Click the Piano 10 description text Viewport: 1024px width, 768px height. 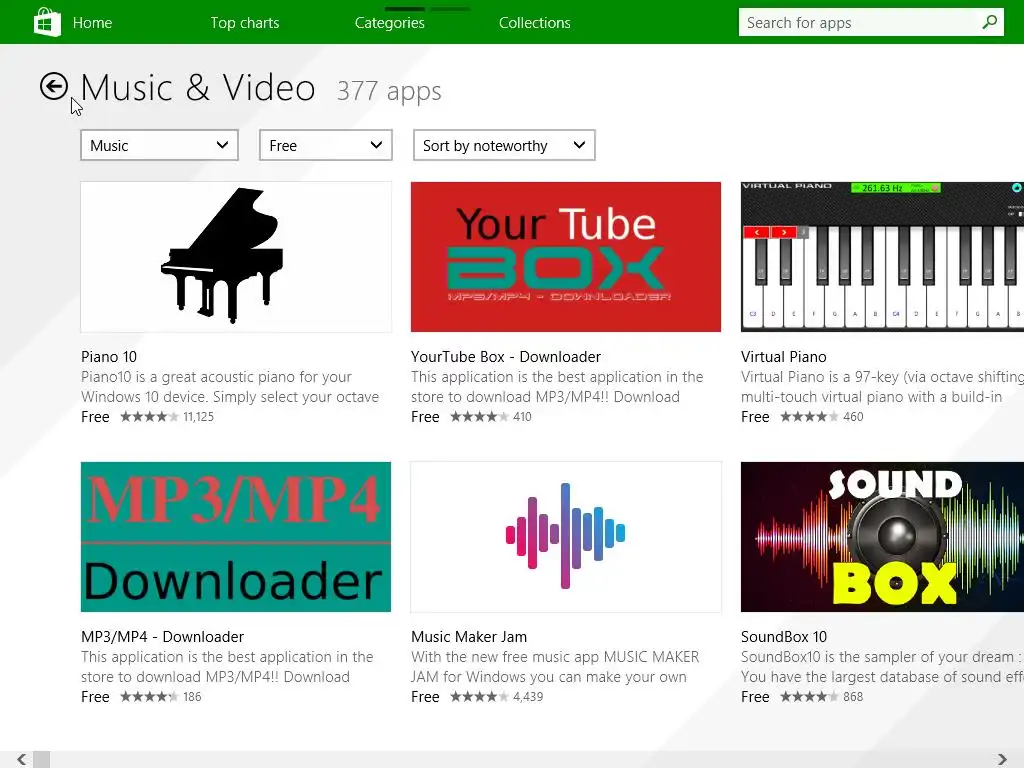tap(230, 387)
